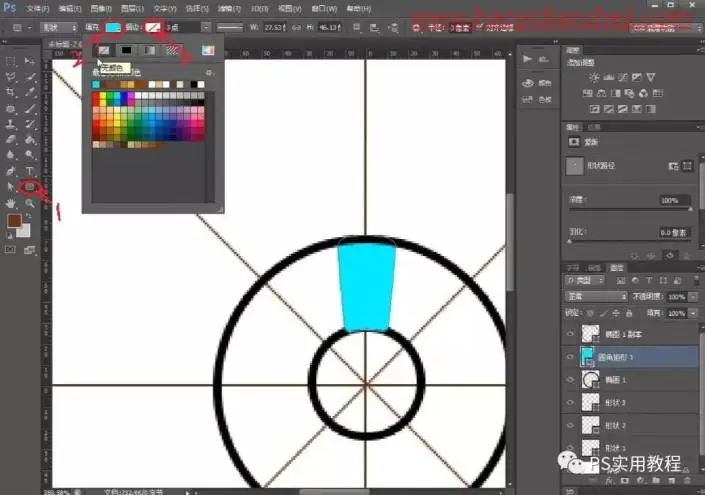The image size is (705, 495).
Task: Select the Eyedropper tool
Action: [x=30, y=93]
